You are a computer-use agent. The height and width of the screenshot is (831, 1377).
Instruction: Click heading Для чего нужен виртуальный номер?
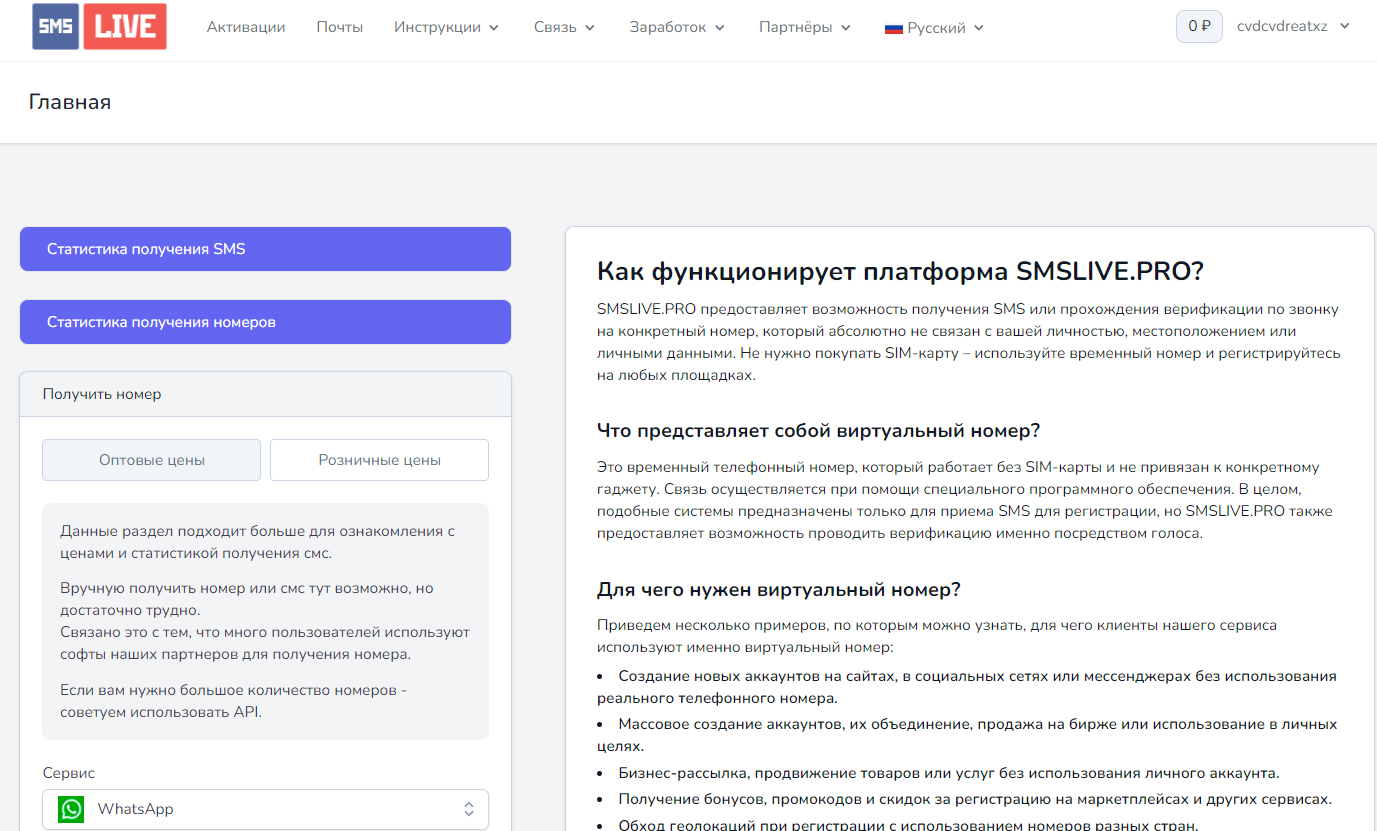tap(779, 589)
